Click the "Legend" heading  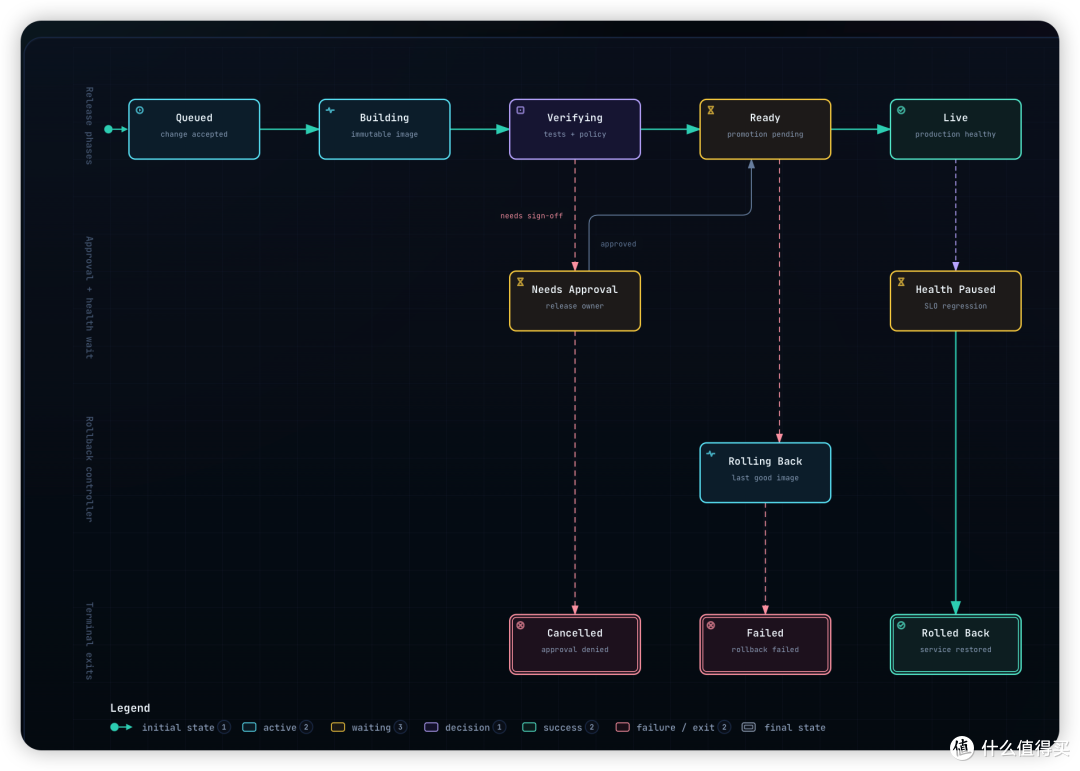pyautogui.click(x=130, y=708)
